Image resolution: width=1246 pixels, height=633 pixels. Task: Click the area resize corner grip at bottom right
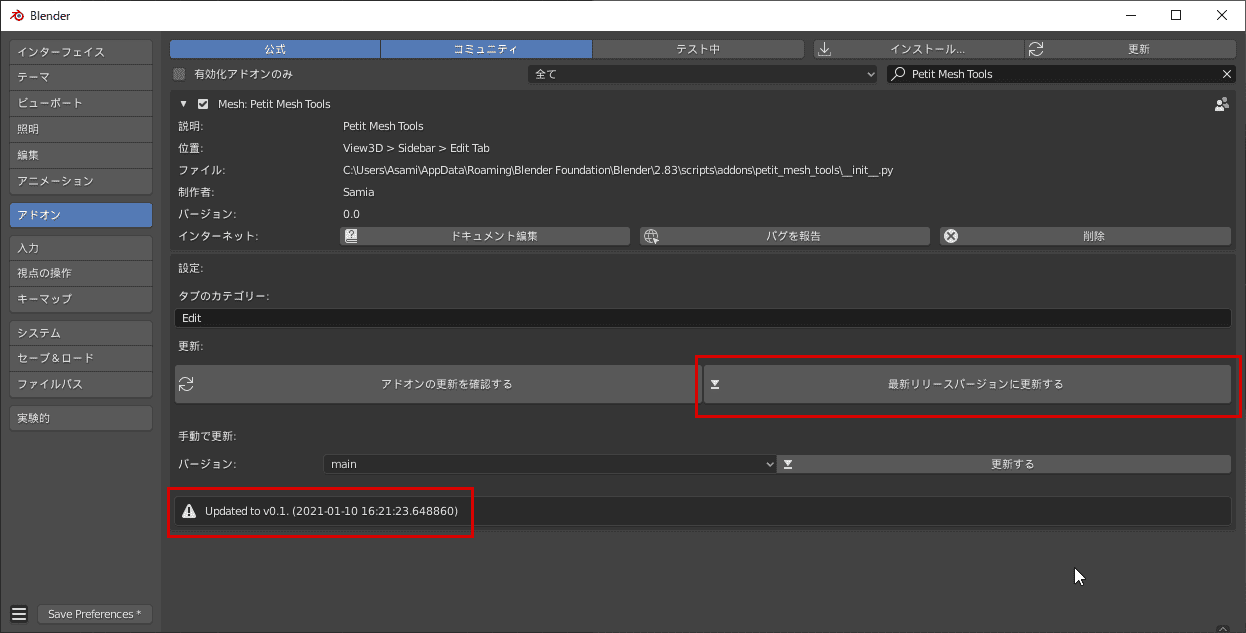tap(1222, 627)
